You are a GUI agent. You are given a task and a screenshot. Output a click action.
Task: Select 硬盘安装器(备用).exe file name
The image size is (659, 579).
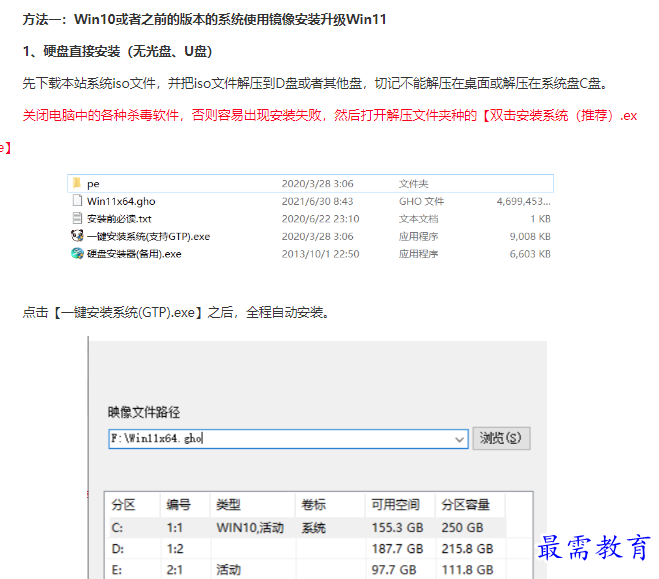[x=134, y=254]
